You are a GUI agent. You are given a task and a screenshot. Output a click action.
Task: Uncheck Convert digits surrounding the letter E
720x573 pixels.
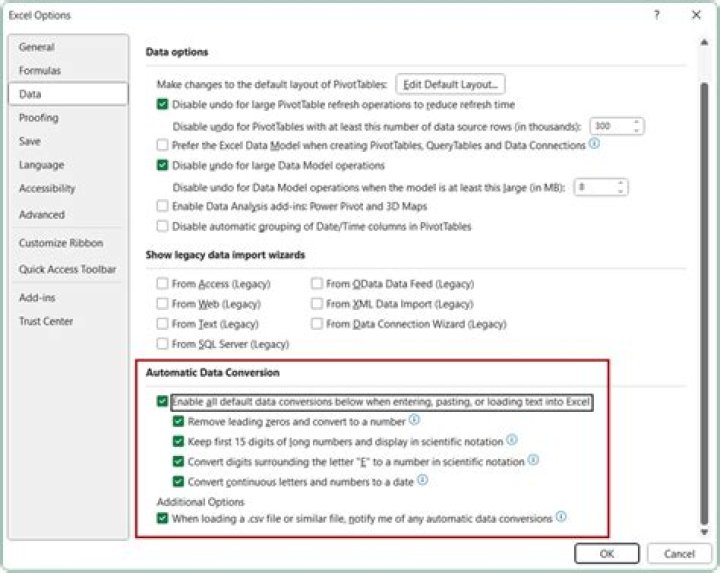(x=178, y=461)
